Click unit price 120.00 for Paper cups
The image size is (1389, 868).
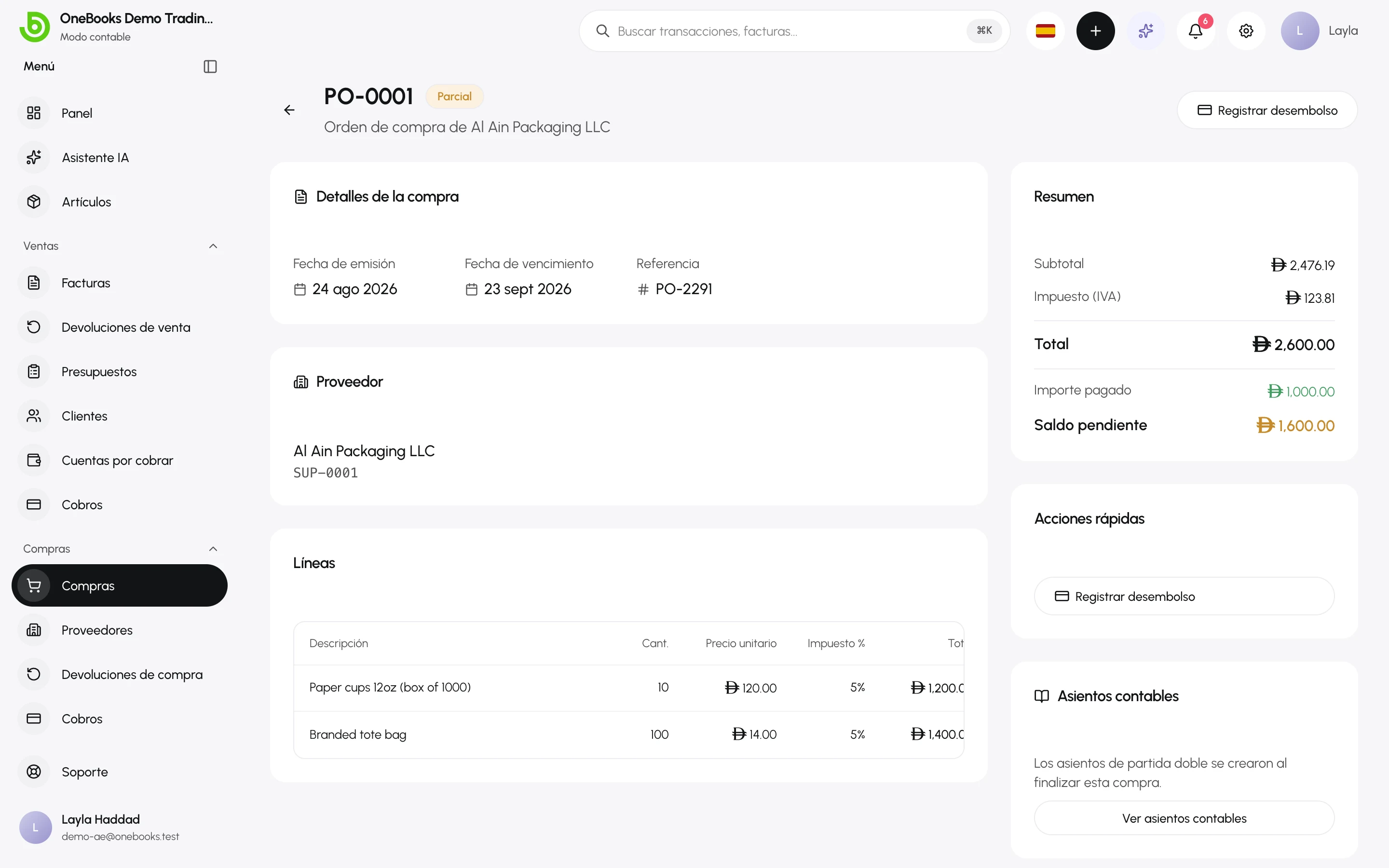pos(750,688)
